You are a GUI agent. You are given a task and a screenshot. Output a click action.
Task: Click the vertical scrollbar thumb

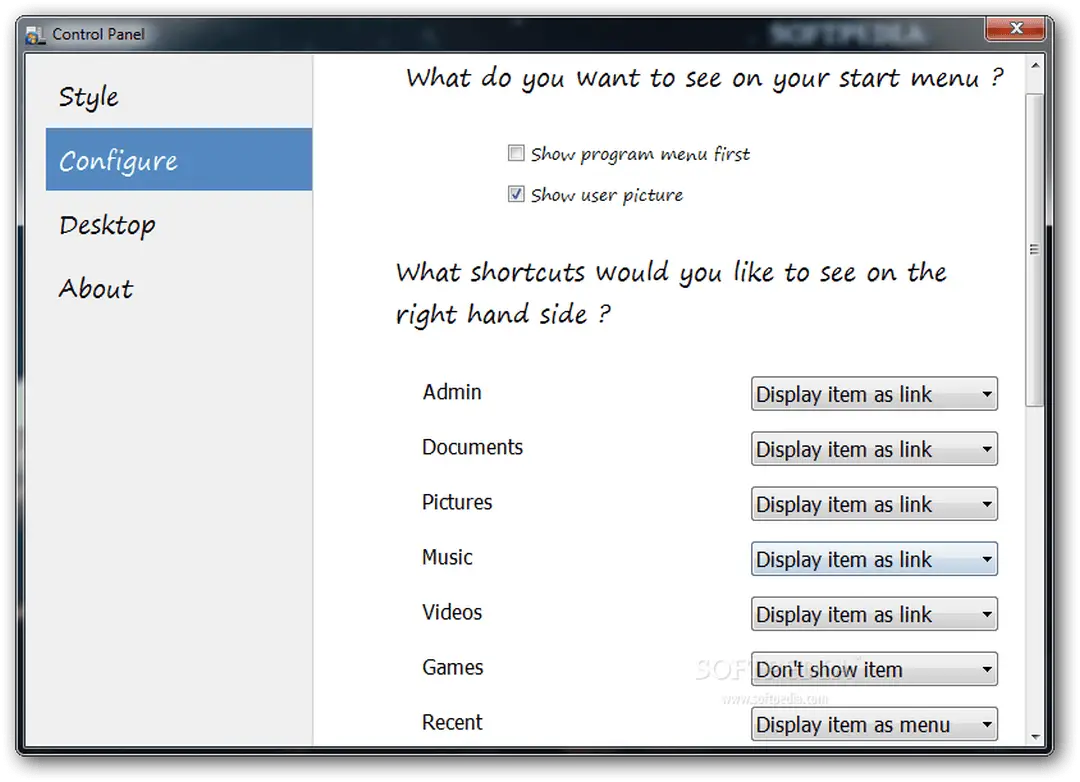tap(1034, 249)
